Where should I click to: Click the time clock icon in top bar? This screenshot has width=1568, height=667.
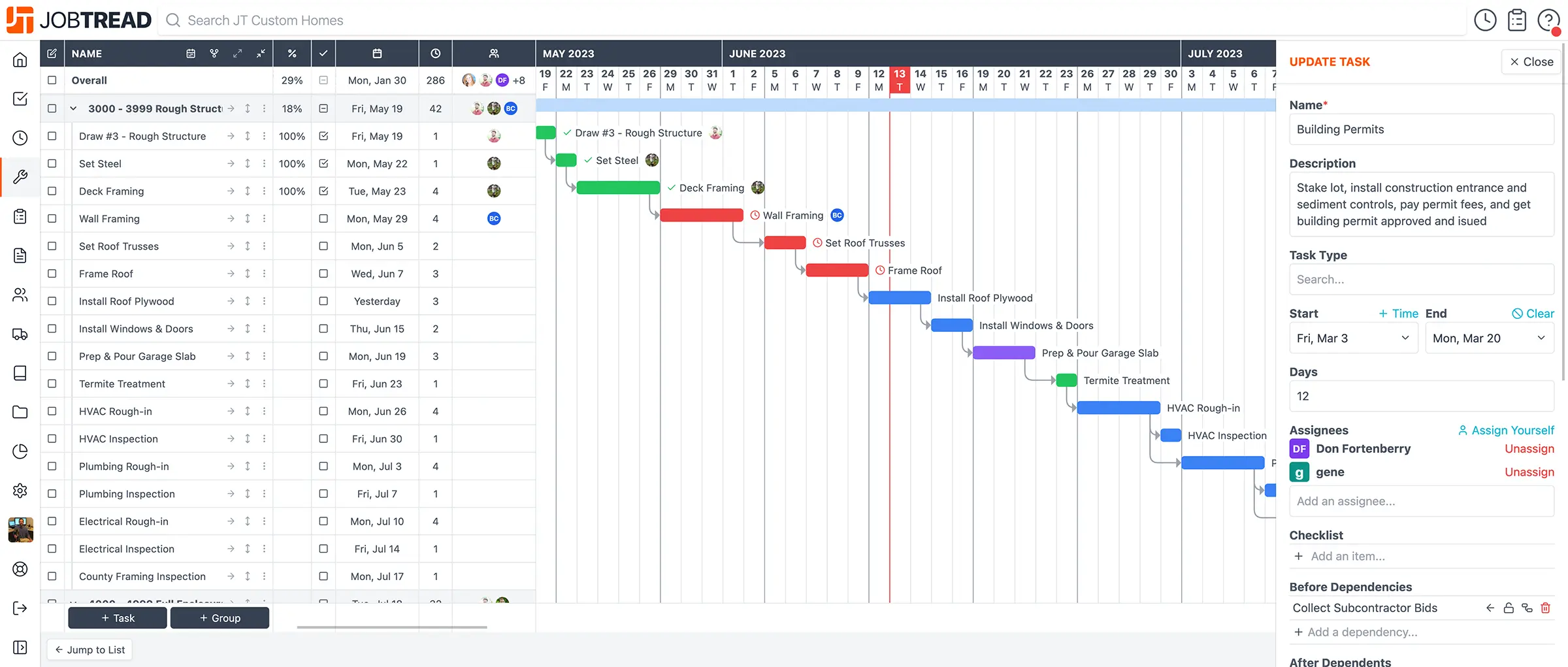coord(1485,20)
